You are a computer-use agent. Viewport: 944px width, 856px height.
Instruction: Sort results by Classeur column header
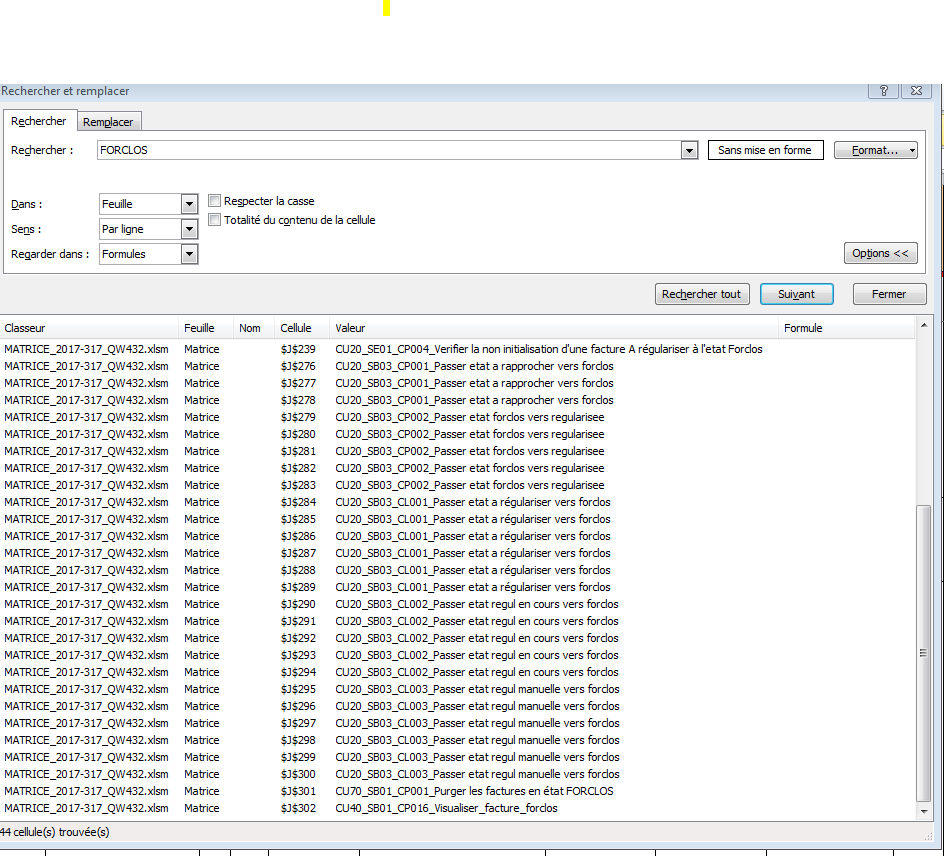(x=89, y=328)
